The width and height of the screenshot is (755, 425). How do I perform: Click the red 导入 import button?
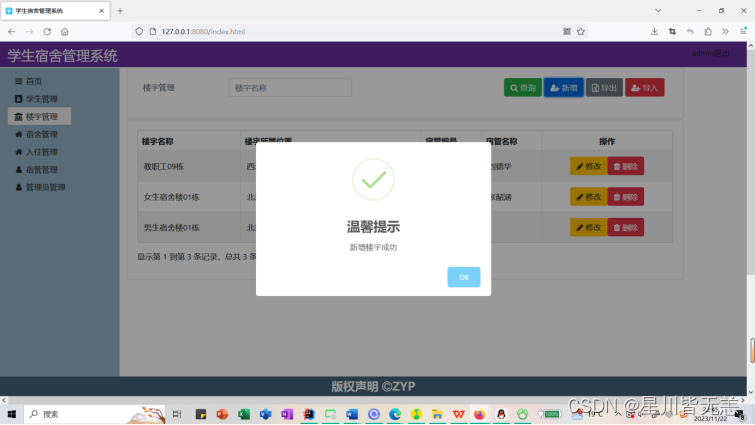pos(644,88)
